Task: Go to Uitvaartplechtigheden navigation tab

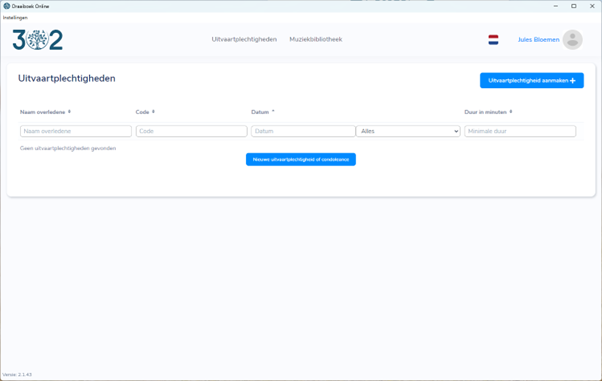Action: [244, 40]
